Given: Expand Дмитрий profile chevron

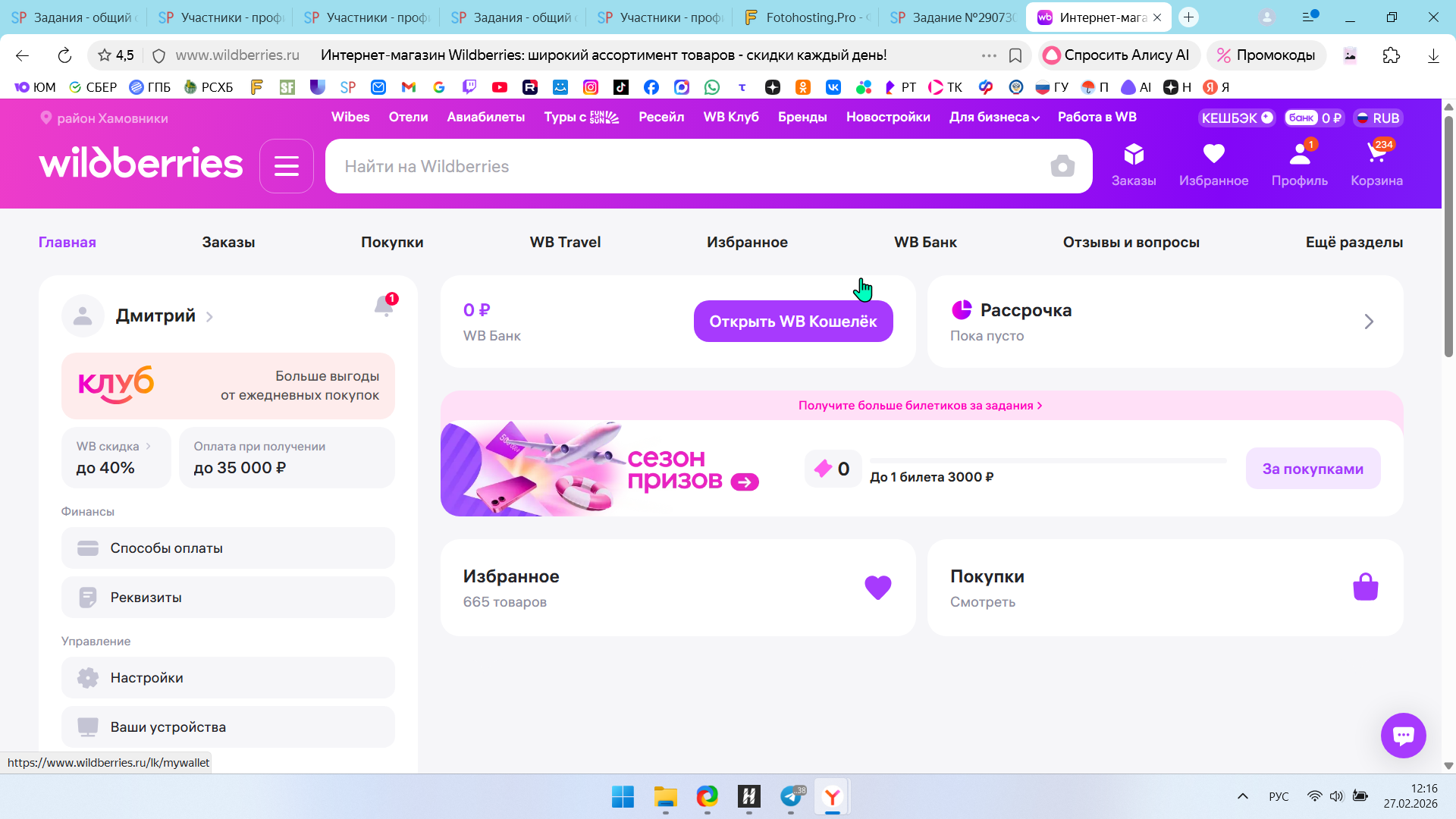Looking at the screenshot, I should click(x=209, y=317).
